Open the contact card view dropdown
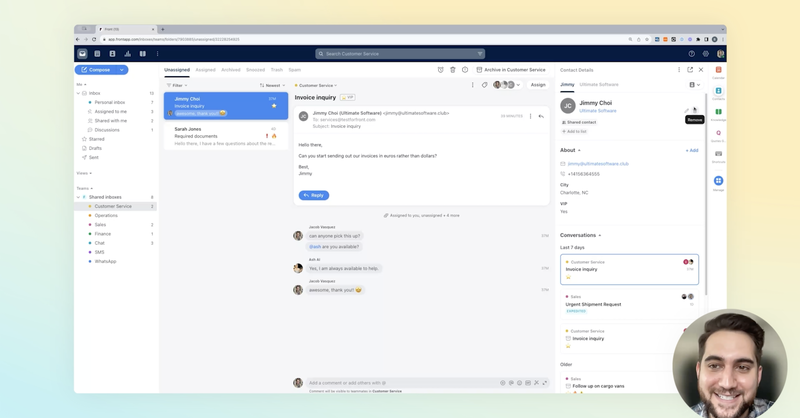 [x=695, y=85]
